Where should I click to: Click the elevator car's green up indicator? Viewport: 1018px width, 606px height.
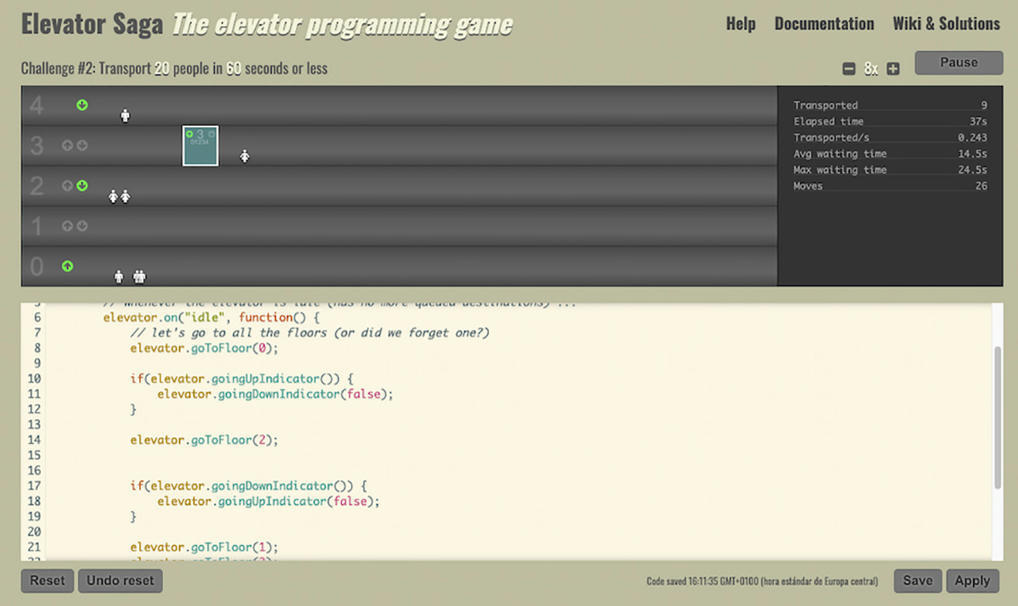point(190,134)
